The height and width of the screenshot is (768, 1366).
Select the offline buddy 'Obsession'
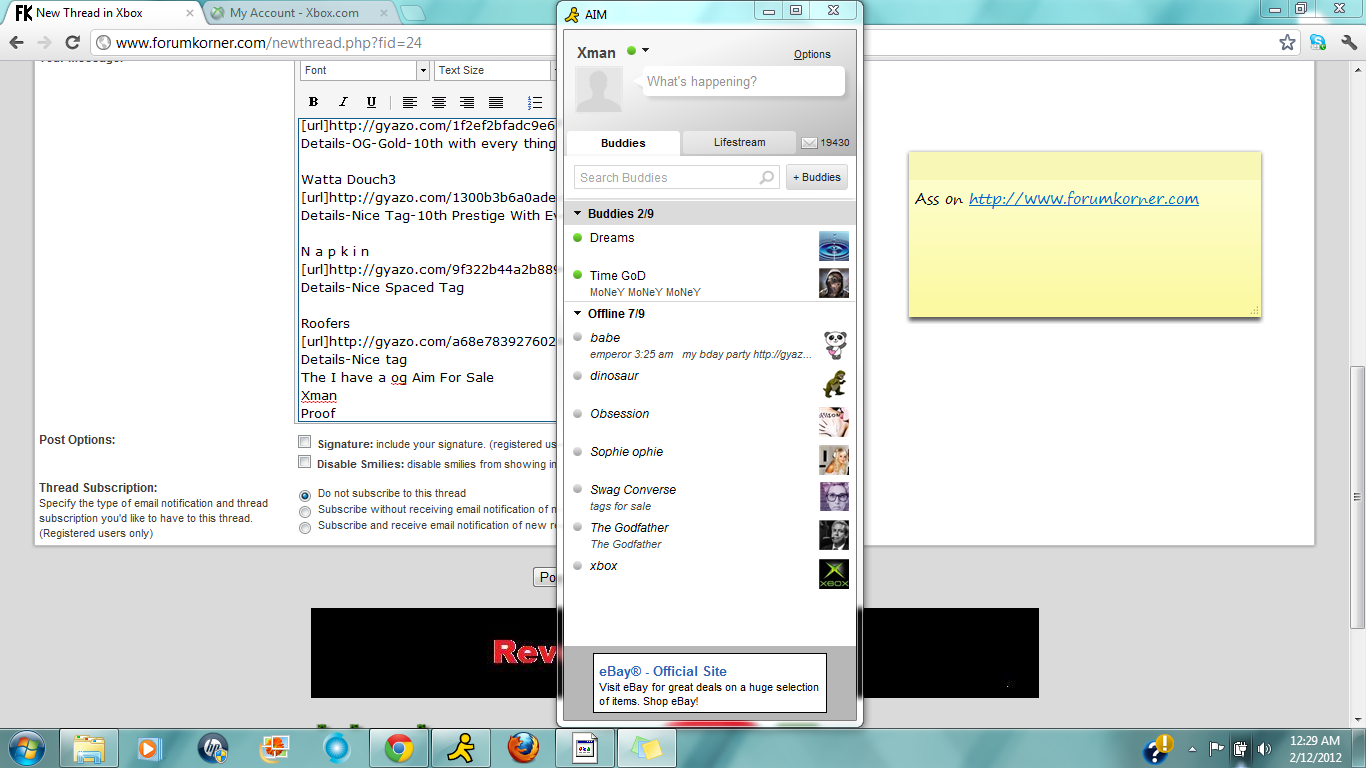(710, 421)
